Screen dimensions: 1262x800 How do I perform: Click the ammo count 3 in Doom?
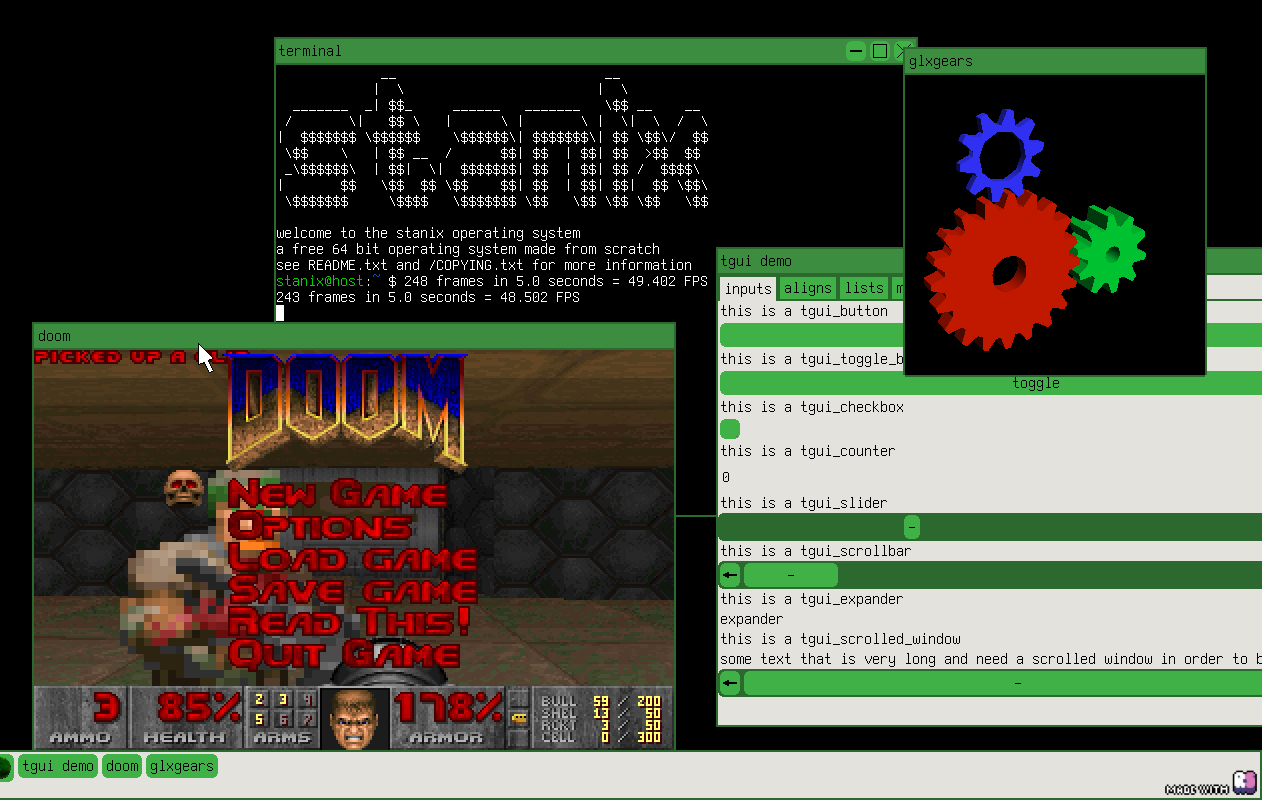coord(107,708)
